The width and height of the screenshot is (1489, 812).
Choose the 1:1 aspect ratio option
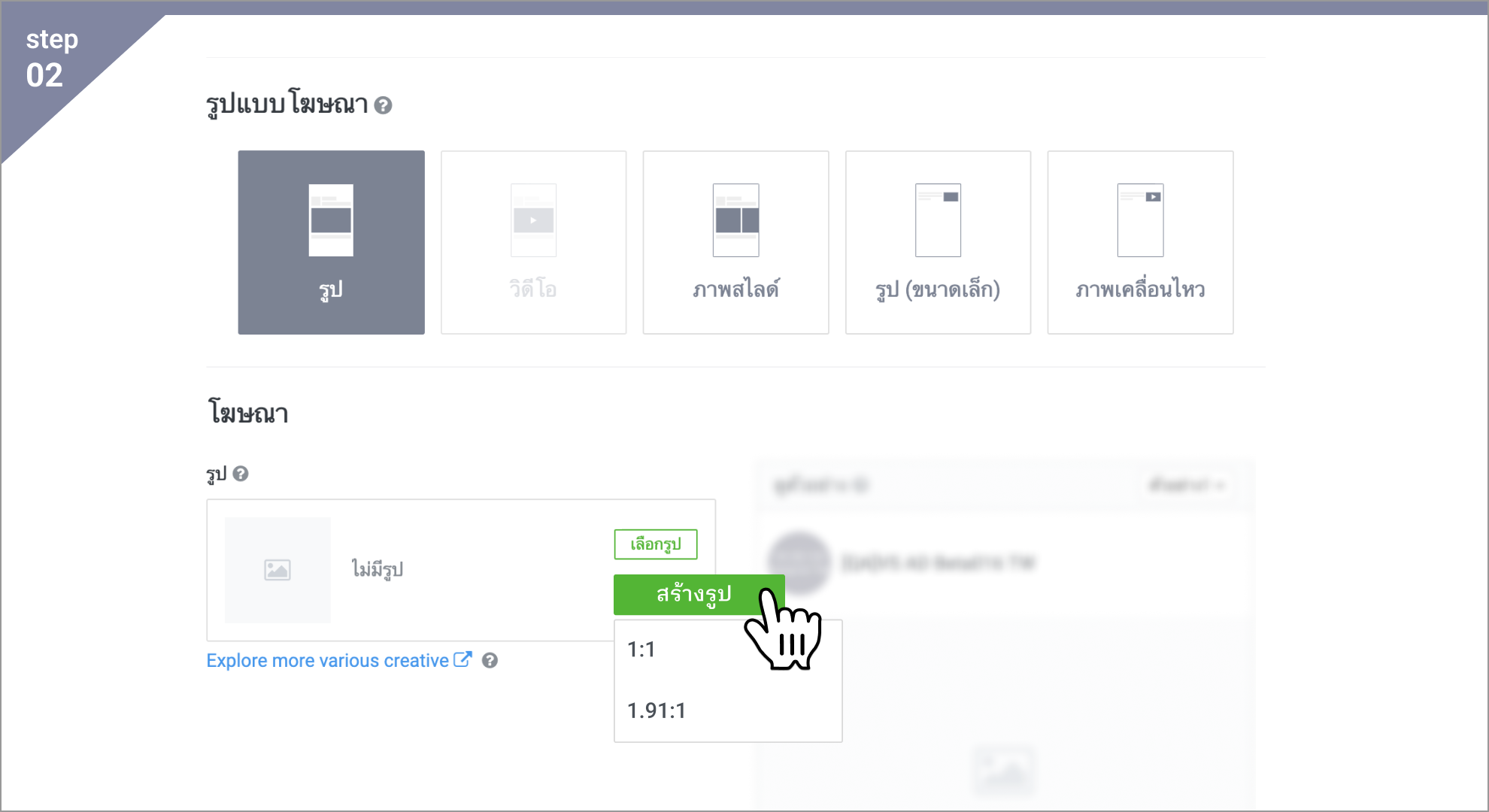pos(728,650)
